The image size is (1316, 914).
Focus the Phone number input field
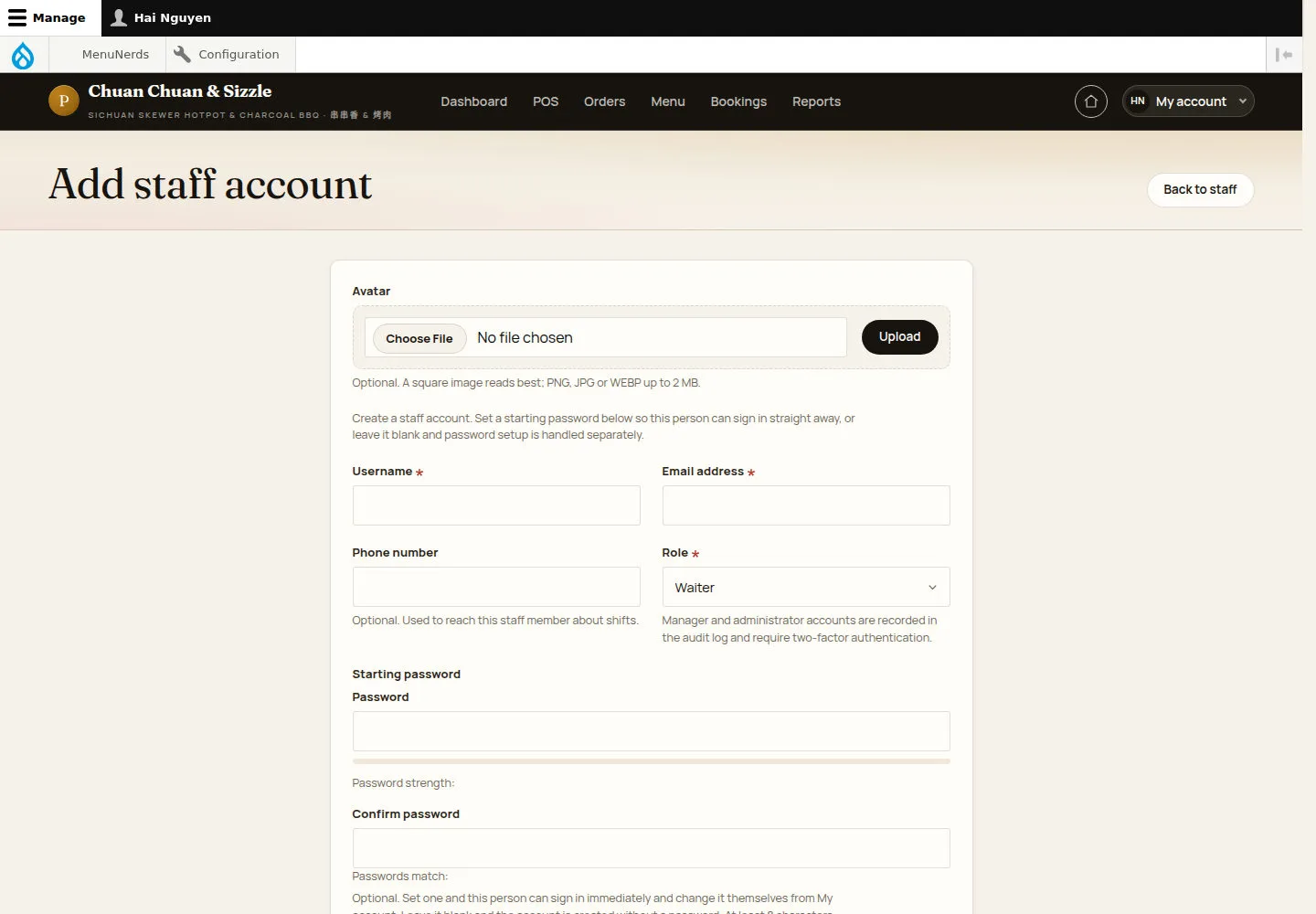point(496,587)
